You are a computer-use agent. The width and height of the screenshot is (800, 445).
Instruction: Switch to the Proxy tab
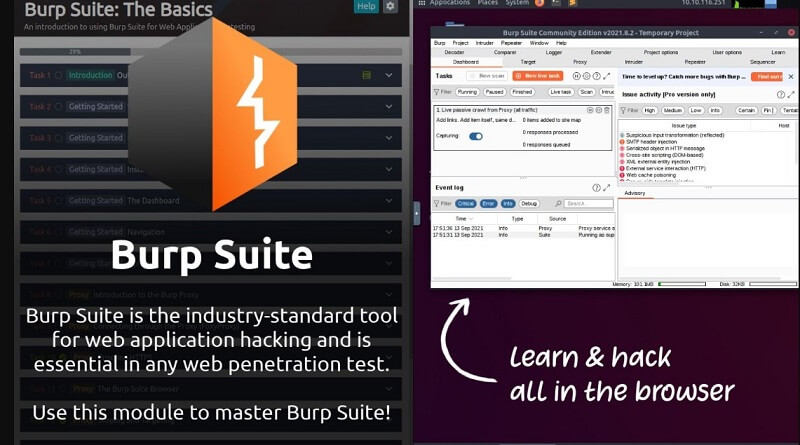click(580, 62)
